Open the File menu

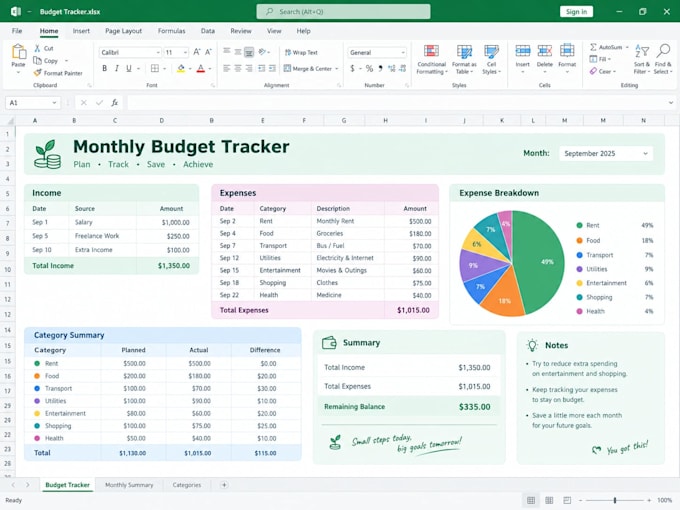(x=17, y=31)
